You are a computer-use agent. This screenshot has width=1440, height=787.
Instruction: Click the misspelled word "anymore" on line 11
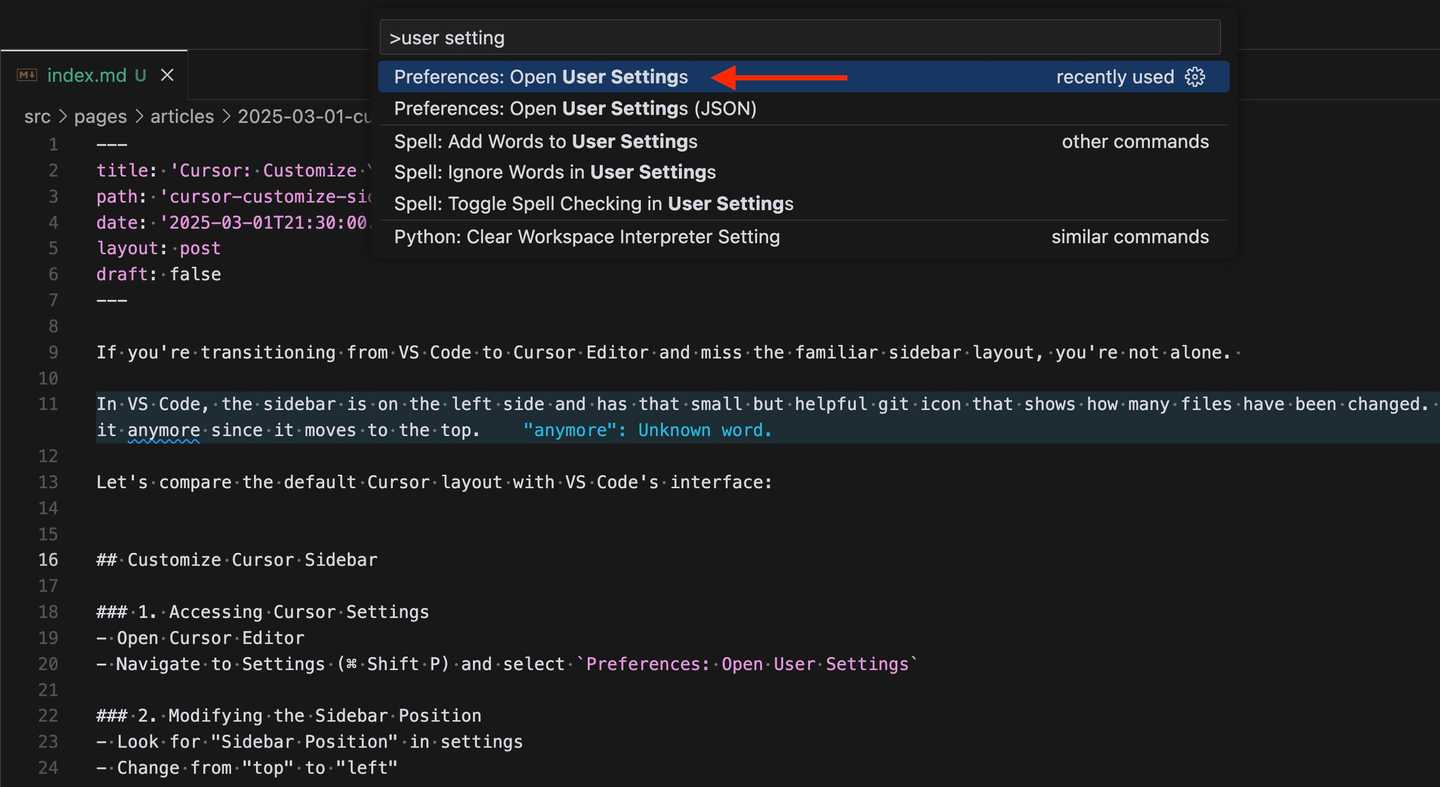click(x=163, y=429)
